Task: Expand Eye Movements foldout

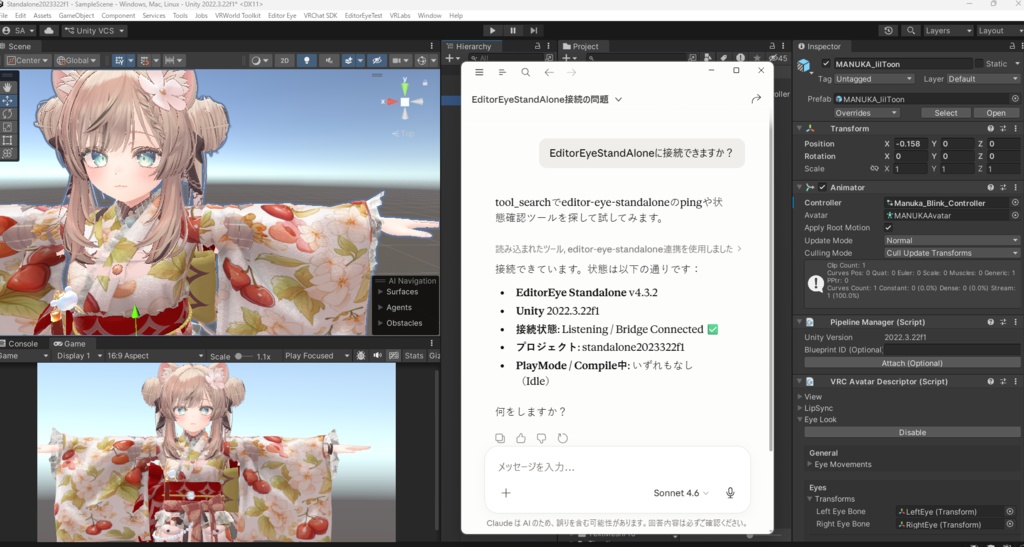Action: [810, 465]
